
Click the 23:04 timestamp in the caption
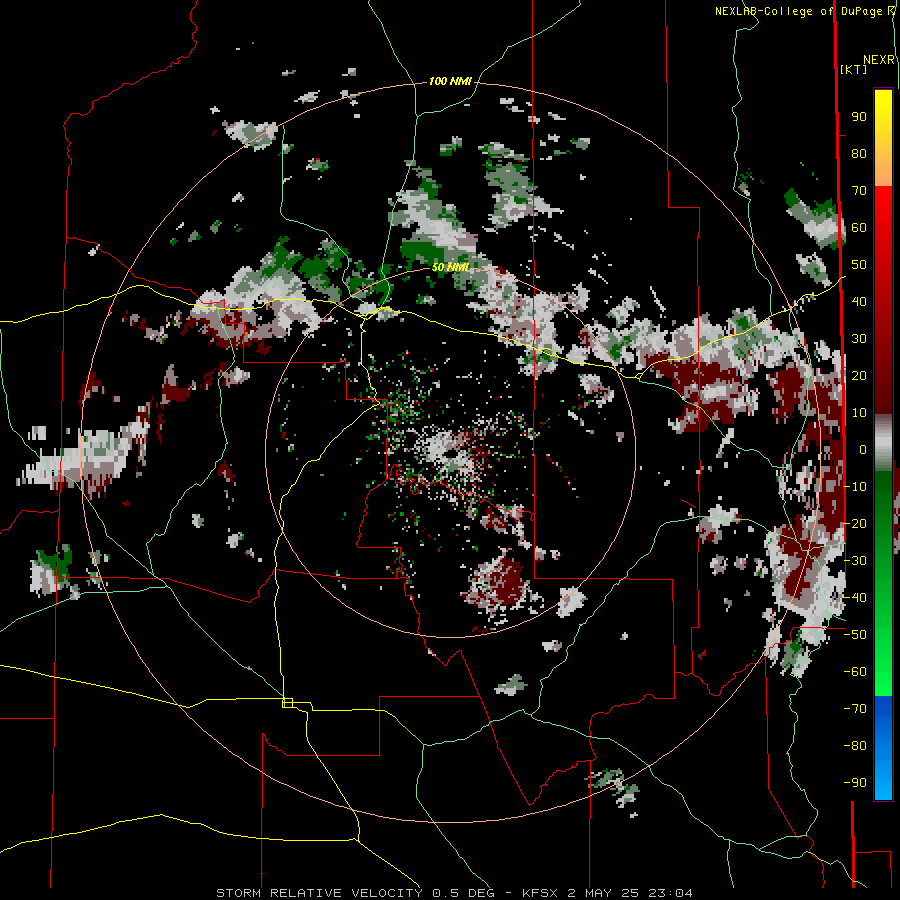(x=670, y=893)
